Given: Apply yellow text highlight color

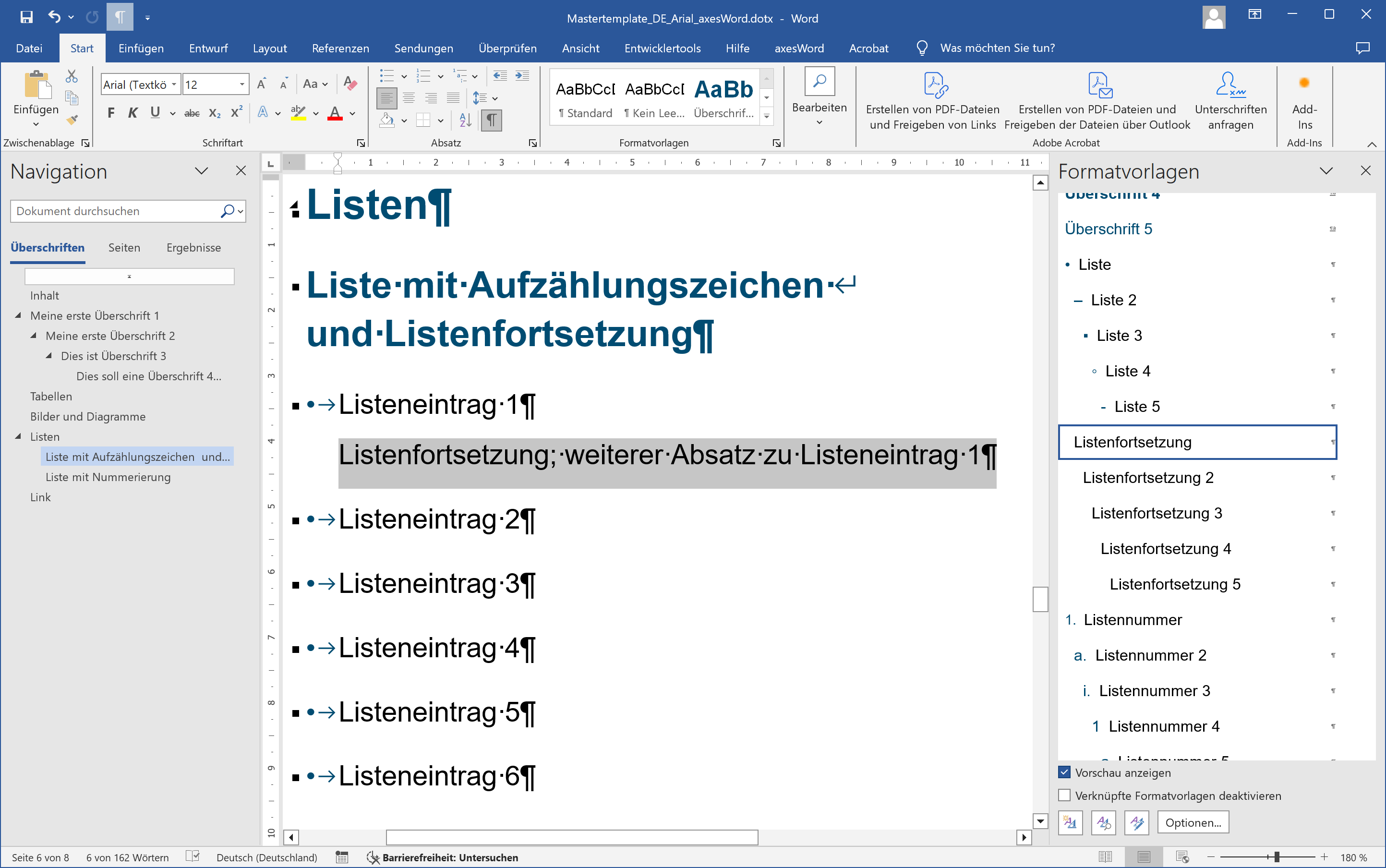Looking at the screenshot, I should click(x=299, y=113).
